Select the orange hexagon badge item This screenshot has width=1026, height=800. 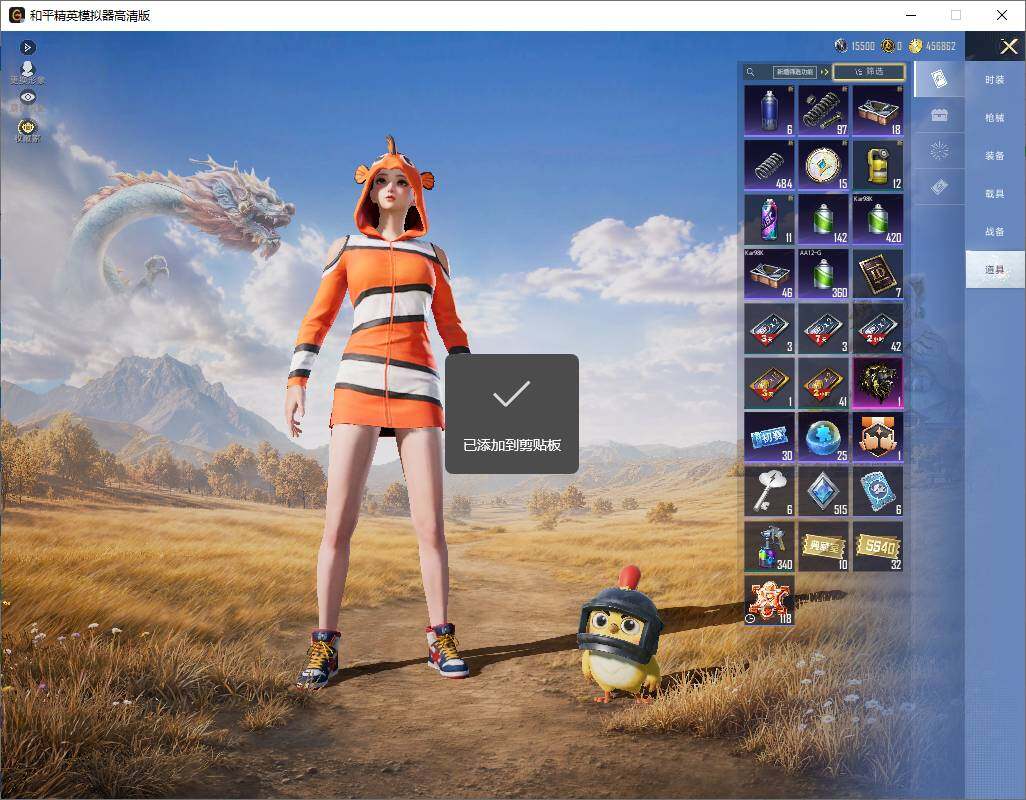(x=878, y=438)
